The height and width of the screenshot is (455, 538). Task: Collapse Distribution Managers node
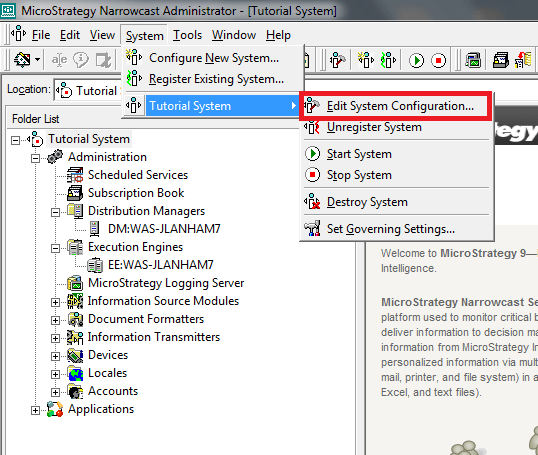(x=55, y=212)
